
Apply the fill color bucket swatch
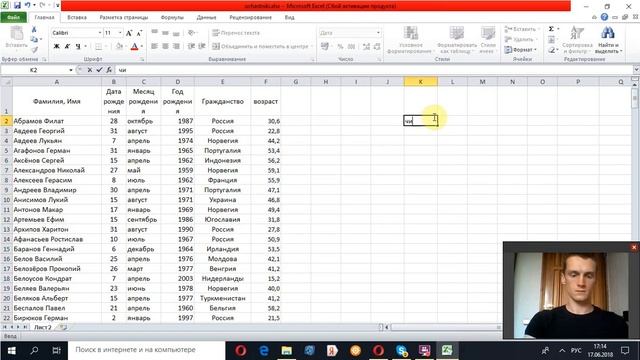[119, 47]
